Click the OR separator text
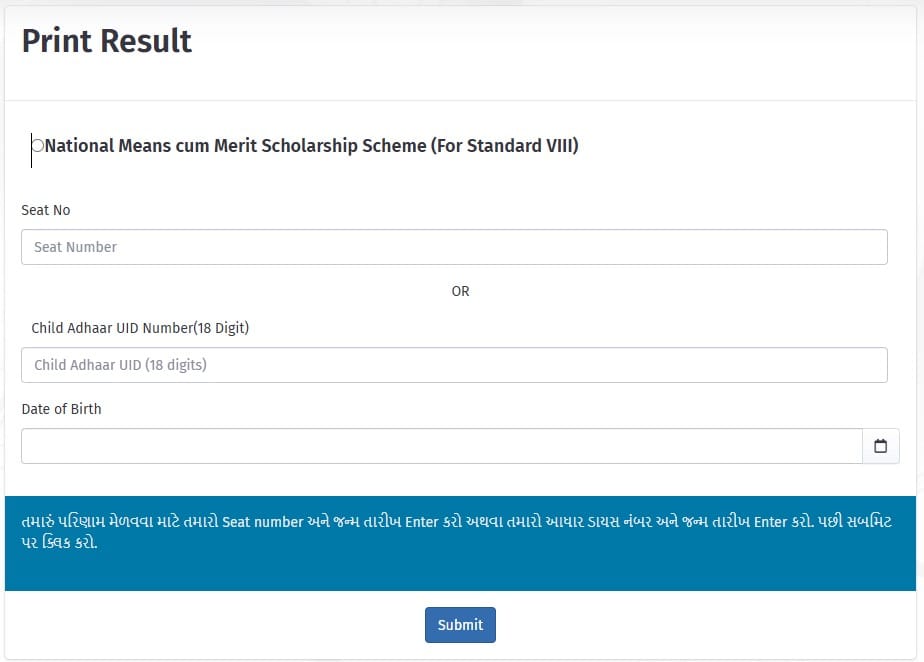The width and height of the screenshot is (924, 662). tap(460, 291)
